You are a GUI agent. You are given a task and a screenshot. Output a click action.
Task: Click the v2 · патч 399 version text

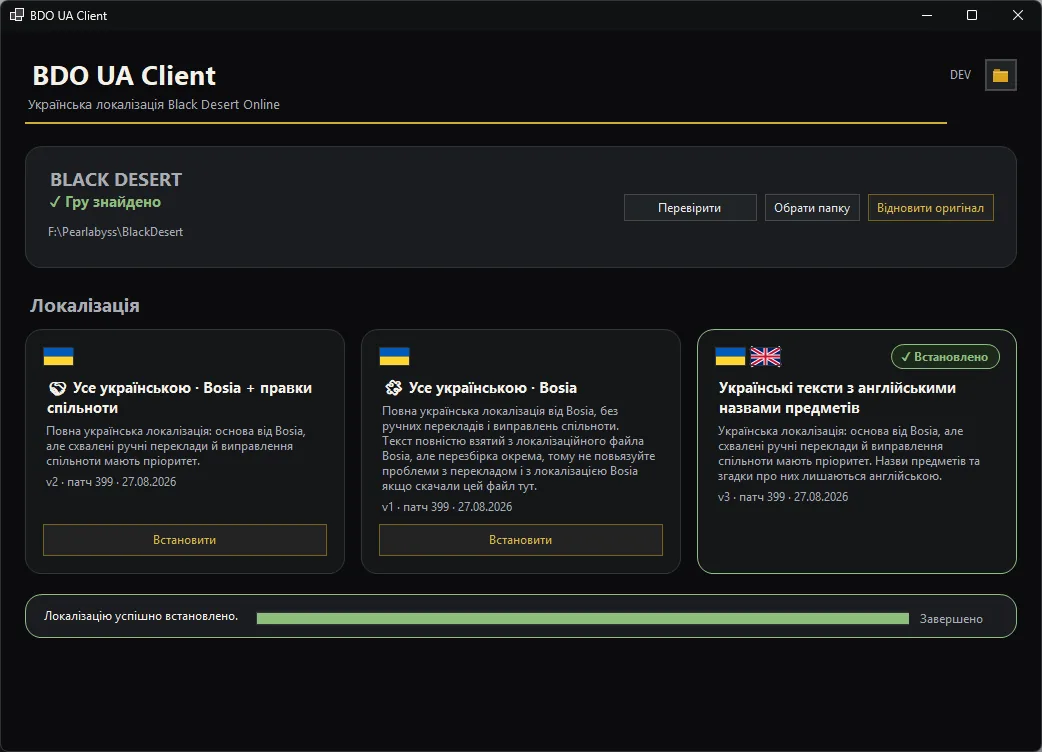(x=111, y=482)
